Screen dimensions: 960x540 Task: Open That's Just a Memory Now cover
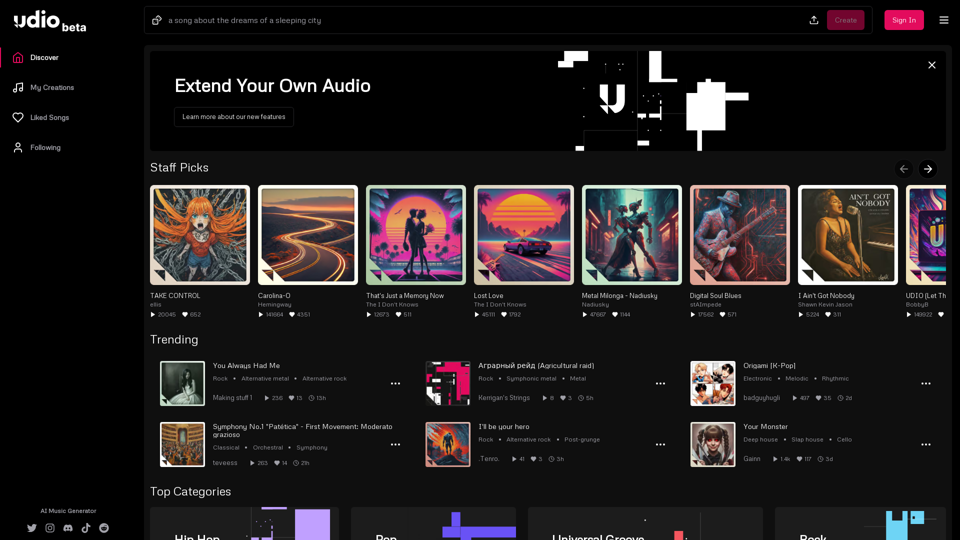(416, 235)
